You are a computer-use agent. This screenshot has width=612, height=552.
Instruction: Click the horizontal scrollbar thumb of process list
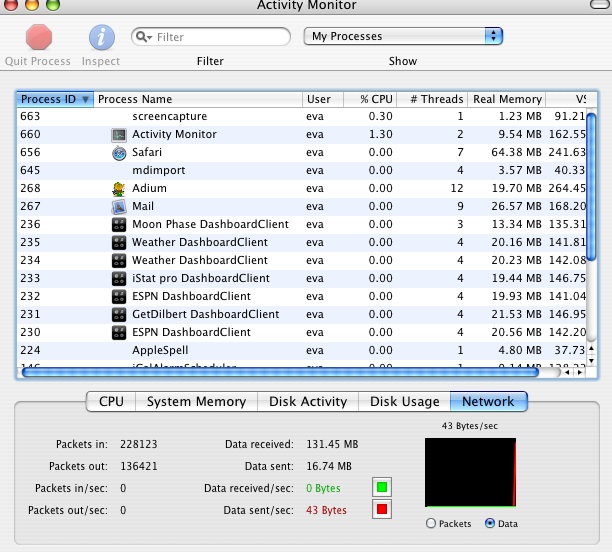(280, 372)
